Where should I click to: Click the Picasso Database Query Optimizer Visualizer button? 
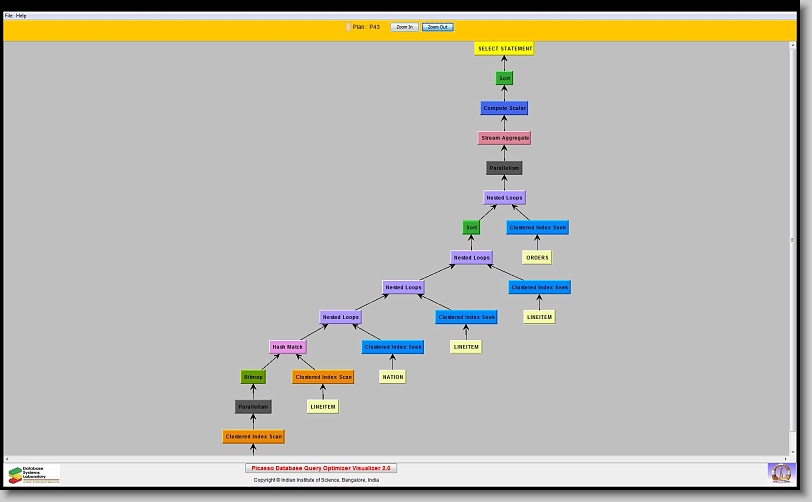[321, 468]
